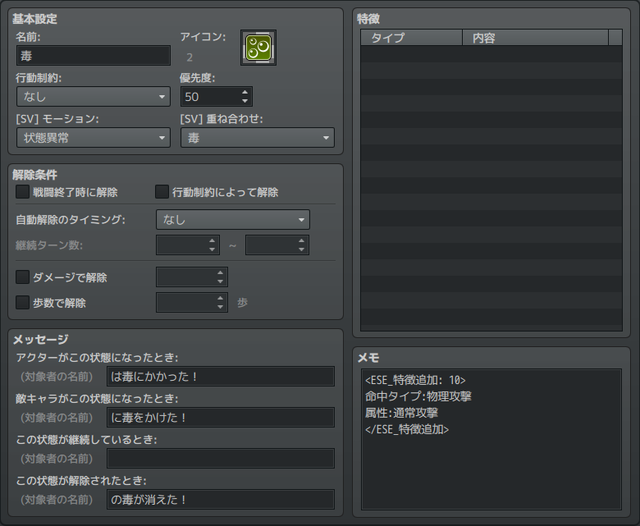Click the 継続ターン数 minimum turns field

pos(188,245)
